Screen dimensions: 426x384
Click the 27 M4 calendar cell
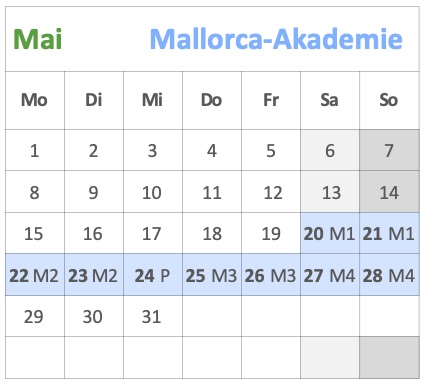(x=330, y=275)
